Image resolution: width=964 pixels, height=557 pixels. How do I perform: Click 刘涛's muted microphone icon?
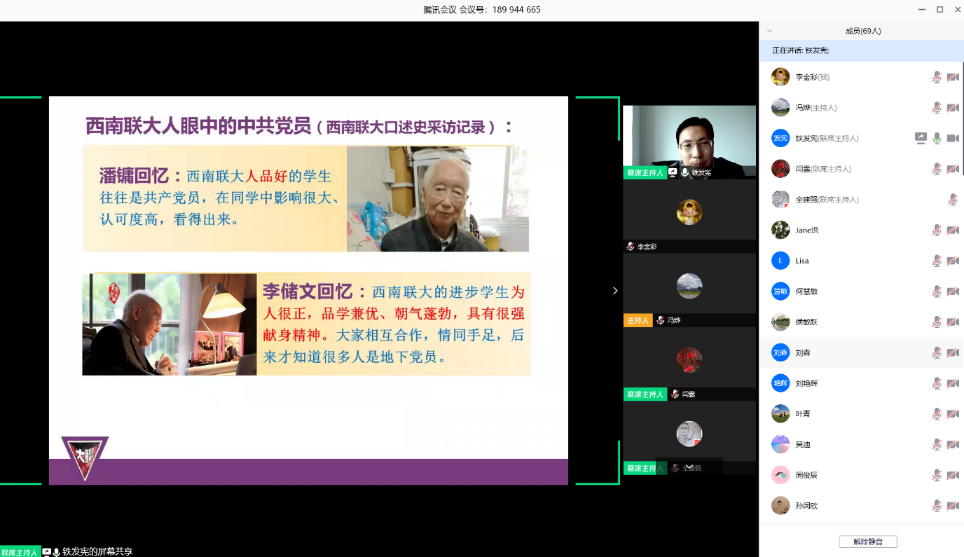937,353
